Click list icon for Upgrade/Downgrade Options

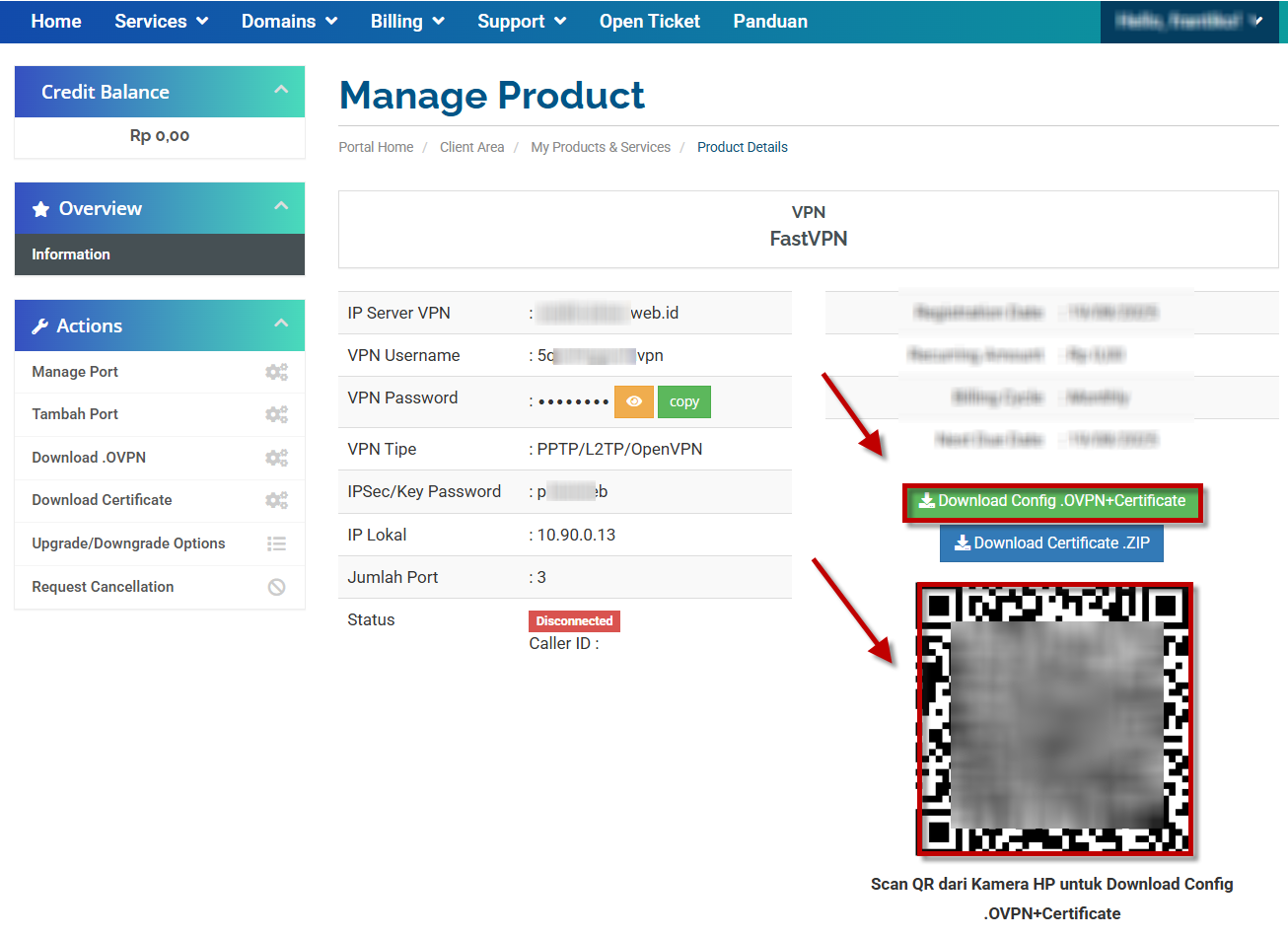point(276,543)
